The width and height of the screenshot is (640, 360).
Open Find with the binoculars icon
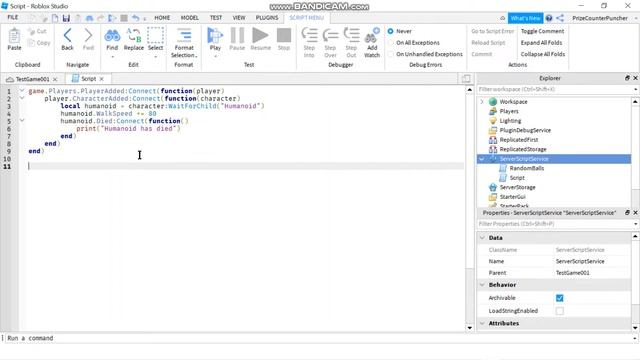tap(112, 36)
